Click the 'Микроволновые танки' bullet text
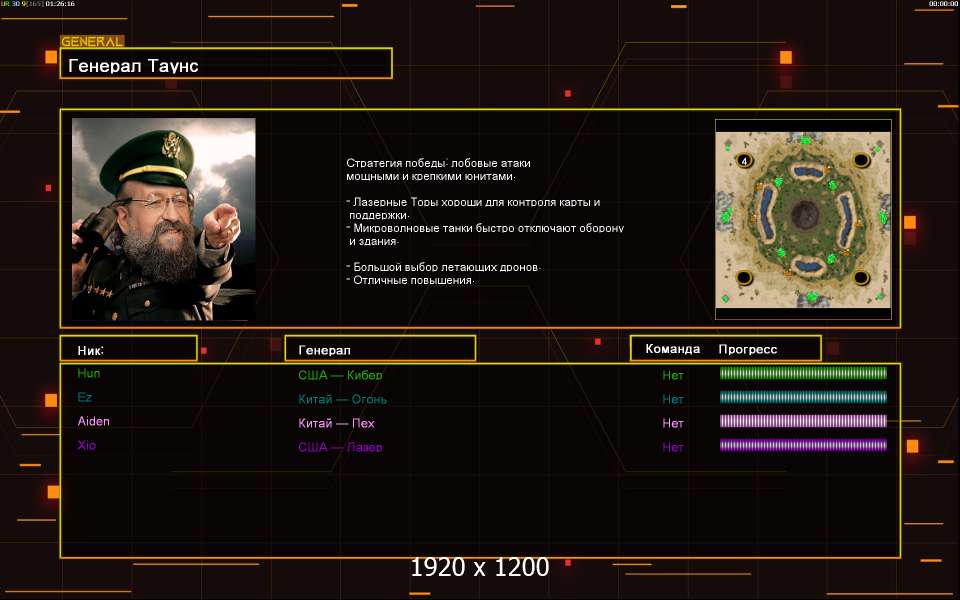This screenshot has height=600, width=960. [x=485, y=234]
